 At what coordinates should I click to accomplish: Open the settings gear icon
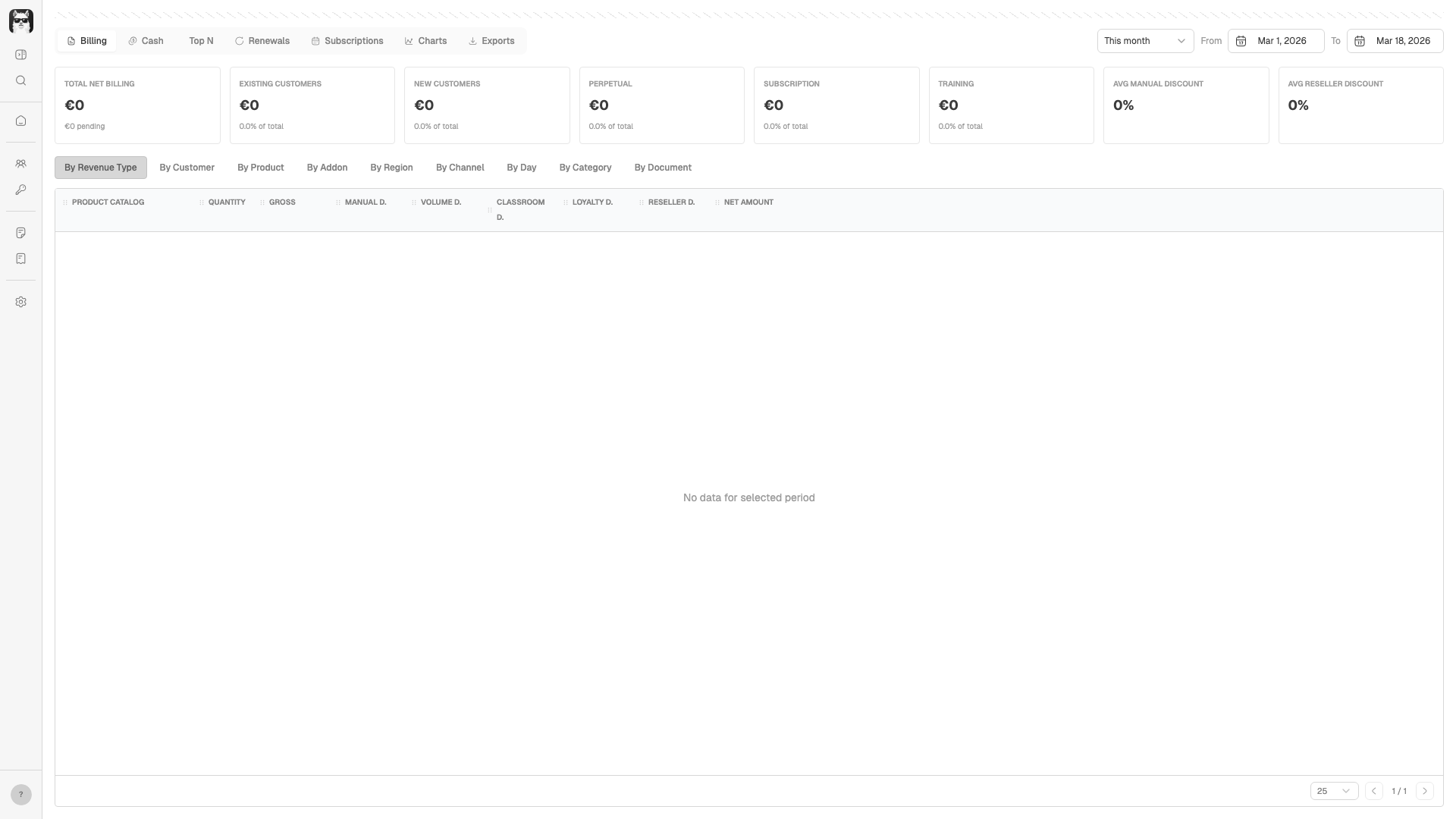click(x=20, y=302)
